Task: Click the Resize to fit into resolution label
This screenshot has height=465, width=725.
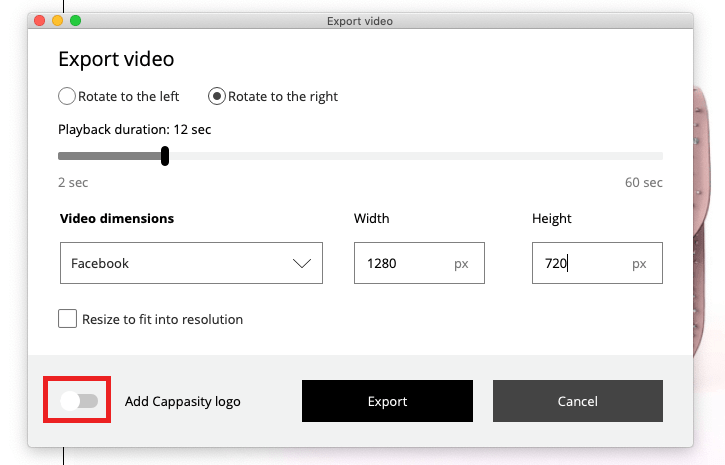Action: [x=162, y=319]
